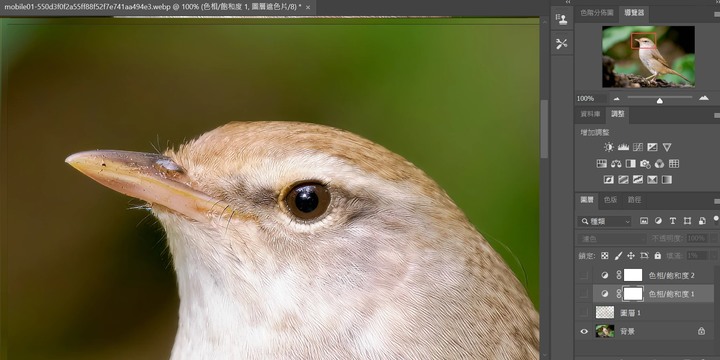Screen dimensions: 720x360
Task: Lock all layer attributes
Action: tap(658, 256)
